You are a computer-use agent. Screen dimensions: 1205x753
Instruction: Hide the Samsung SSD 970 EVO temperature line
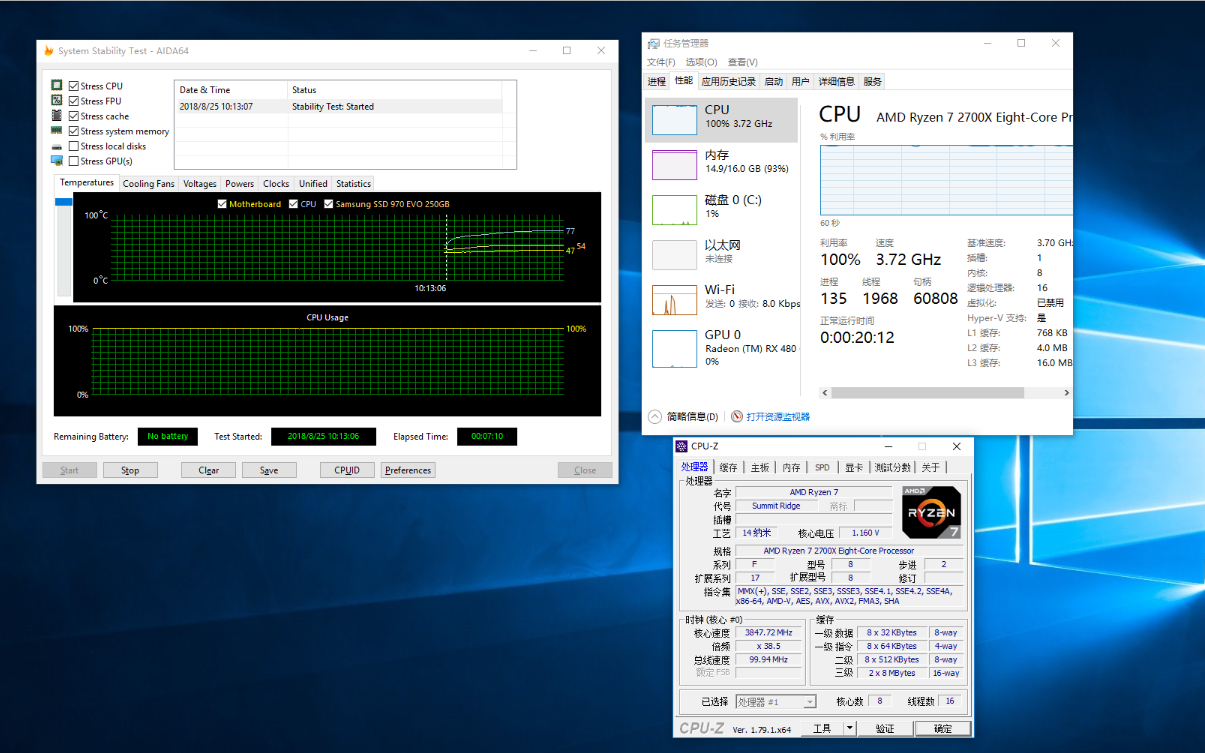(x=329, y=204)
